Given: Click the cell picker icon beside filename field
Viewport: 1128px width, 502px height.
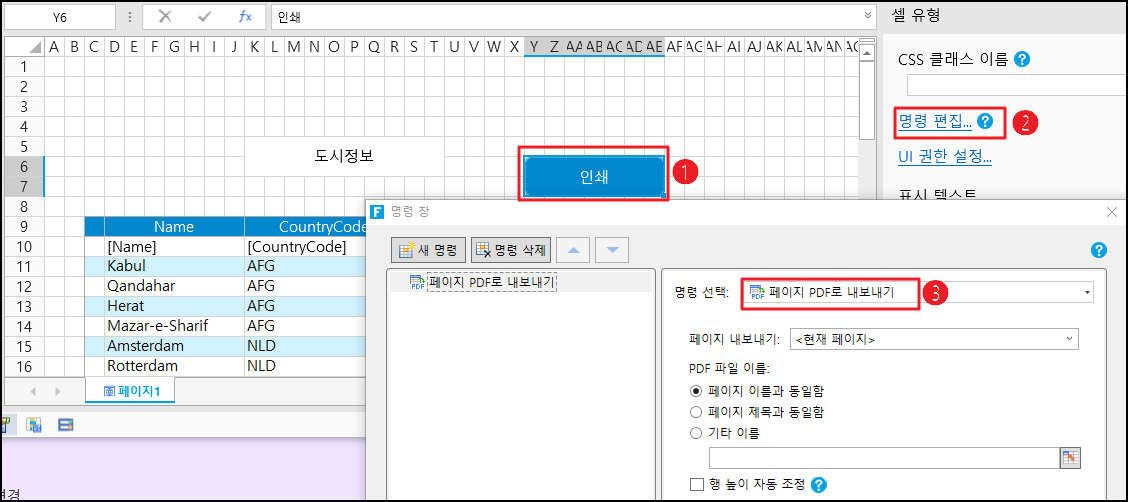Looking at the screenshot, I should pos(1070,457).
